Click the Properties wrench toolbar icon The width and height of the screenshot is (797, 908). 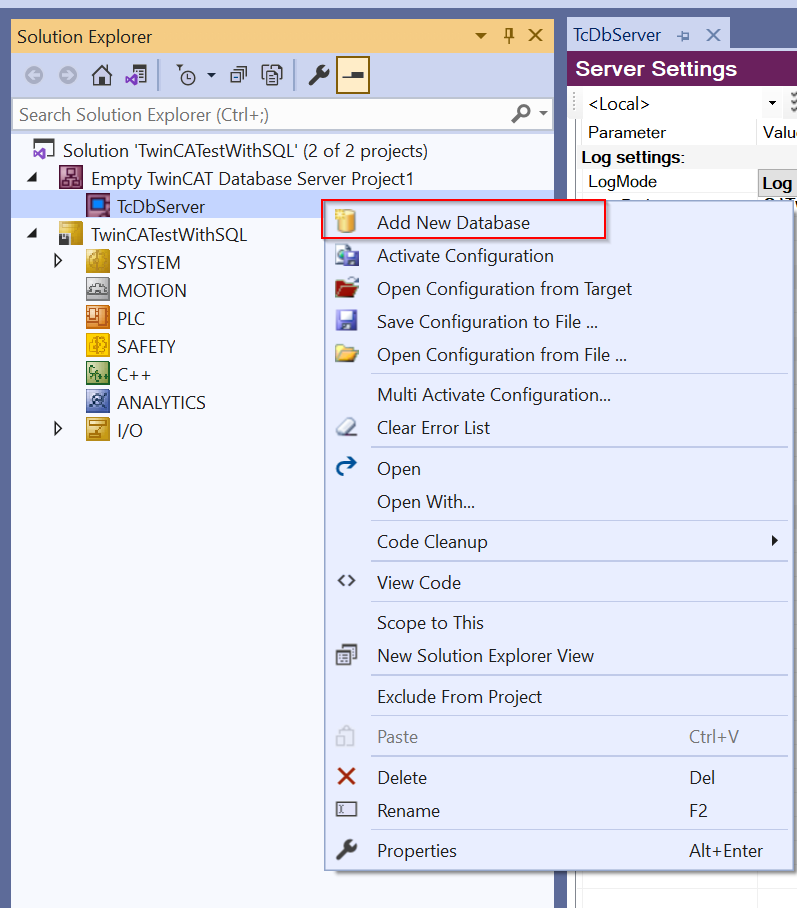319,75
